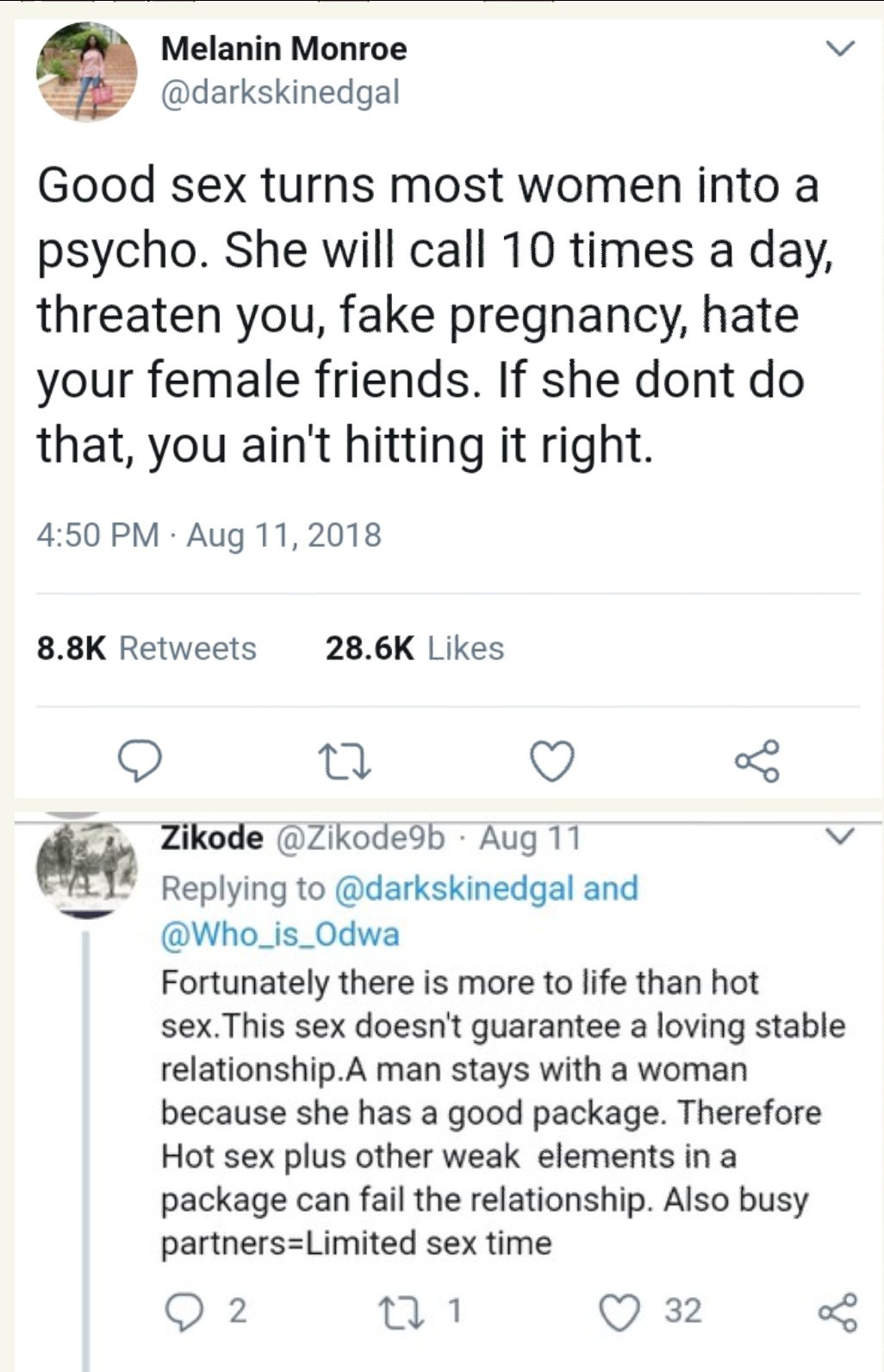Click the @Who_is_Odwa mention
The width and height of the screenshot is (884, 1372).
pyautogui.click(x=280, y=934)
